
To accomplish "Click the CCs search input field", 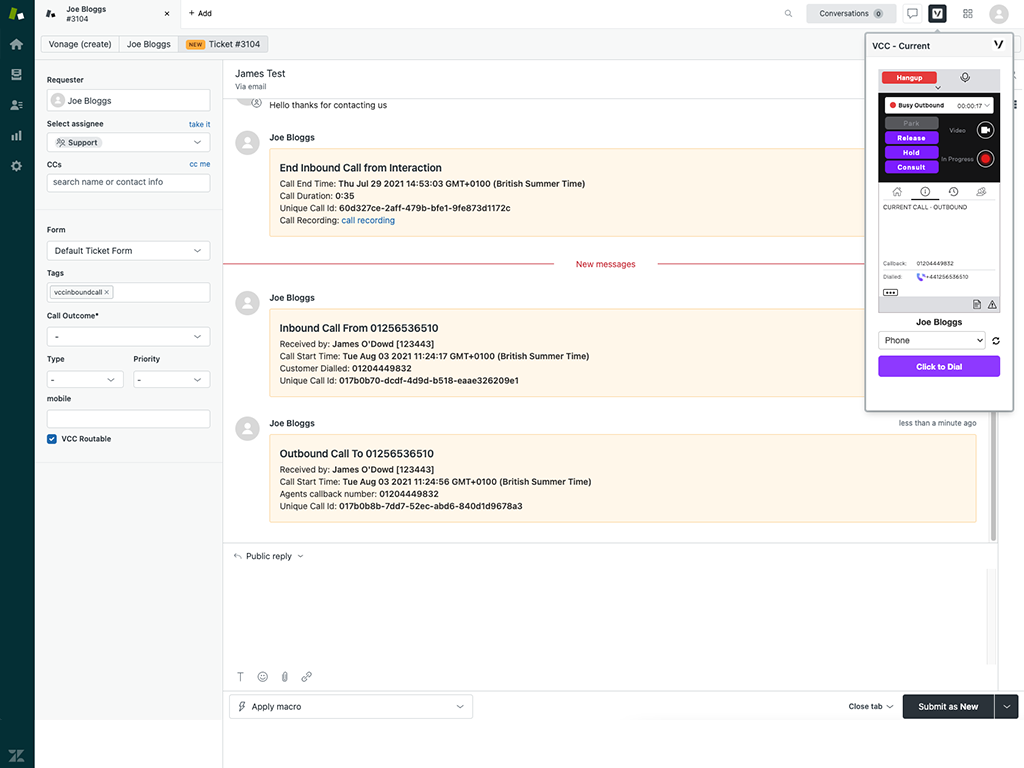I will (128, 182).
